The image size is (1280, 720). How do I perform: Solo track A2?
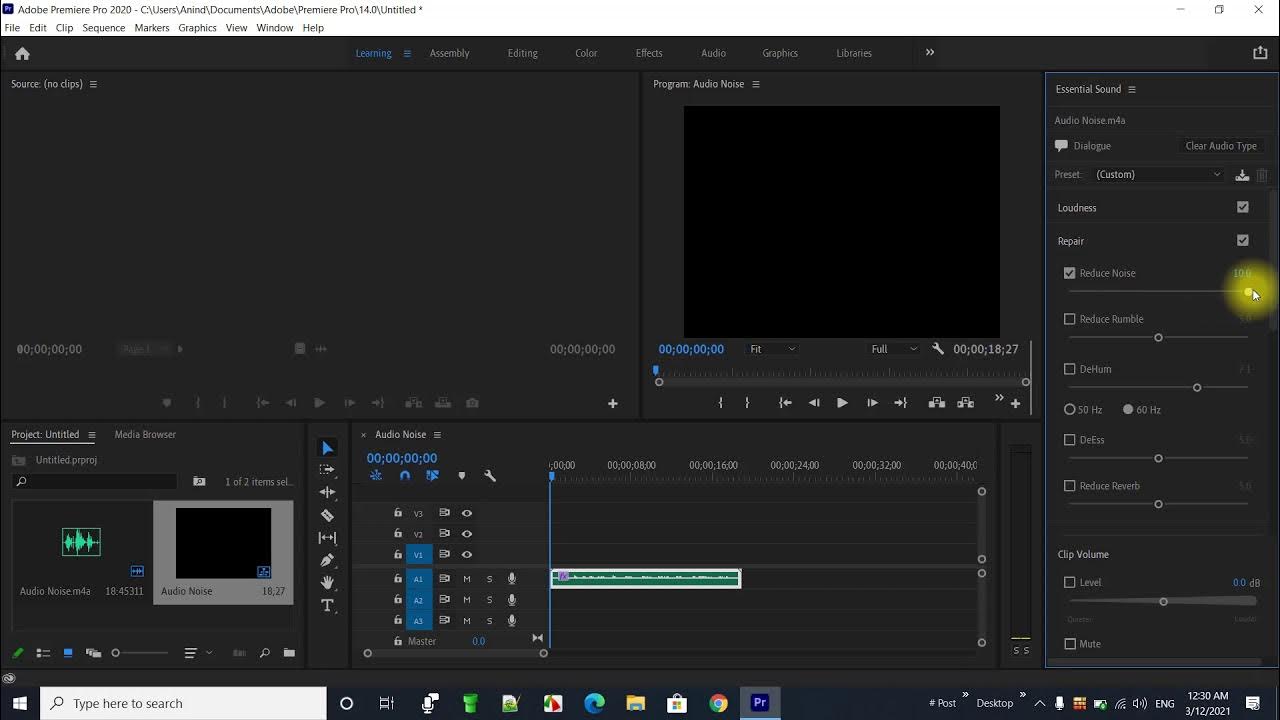[489, 600]
